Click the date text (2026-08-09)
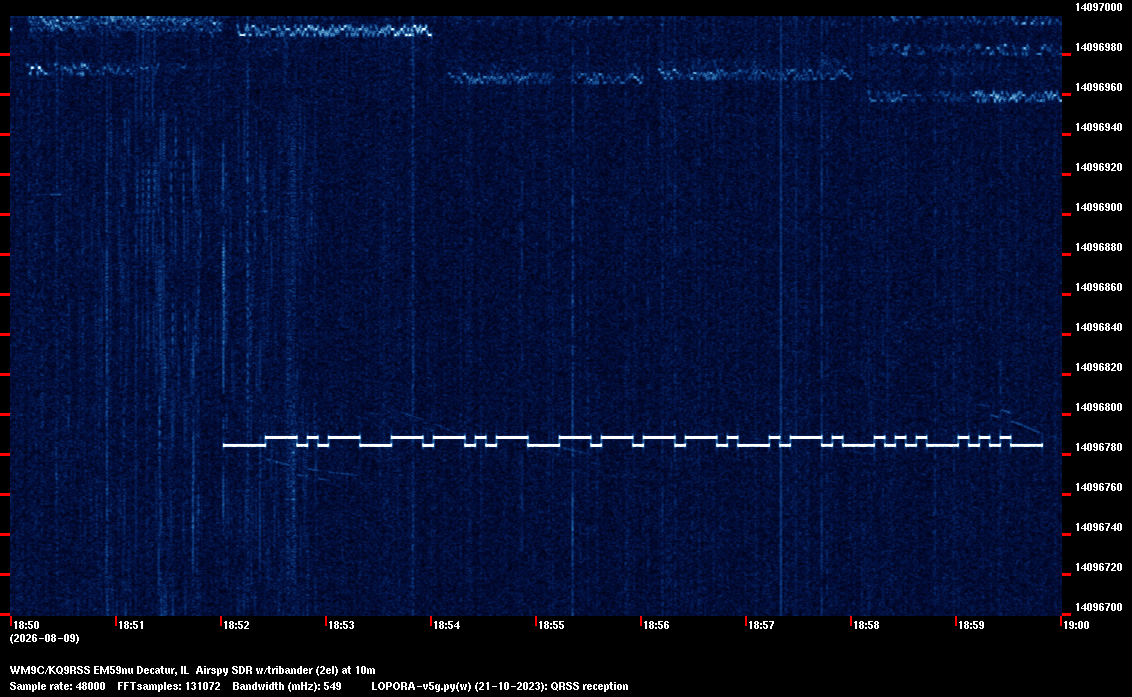Viewport: 1132px width, 697px height. [44, 638]
